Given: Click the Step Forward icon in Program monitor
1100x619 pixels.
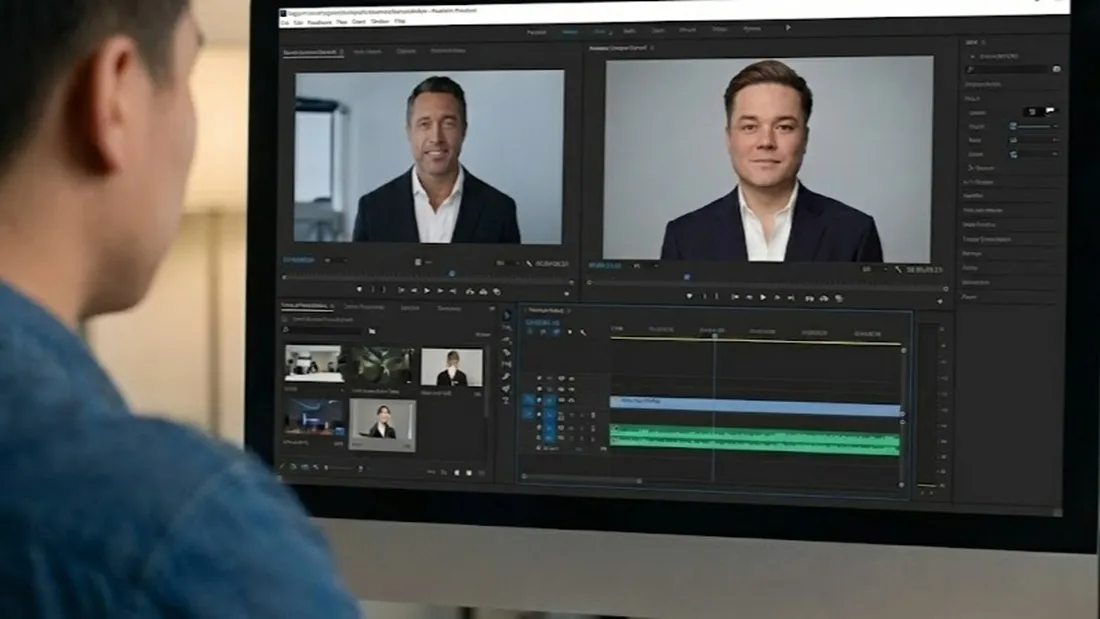Looking at the screenshot, I should point(777,297).
